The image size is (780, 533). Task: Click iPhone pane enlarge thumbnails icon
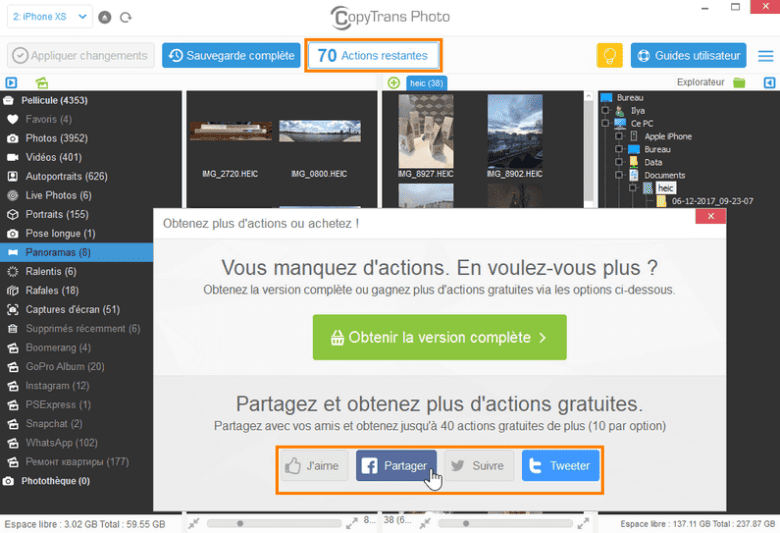coord(352,524)
